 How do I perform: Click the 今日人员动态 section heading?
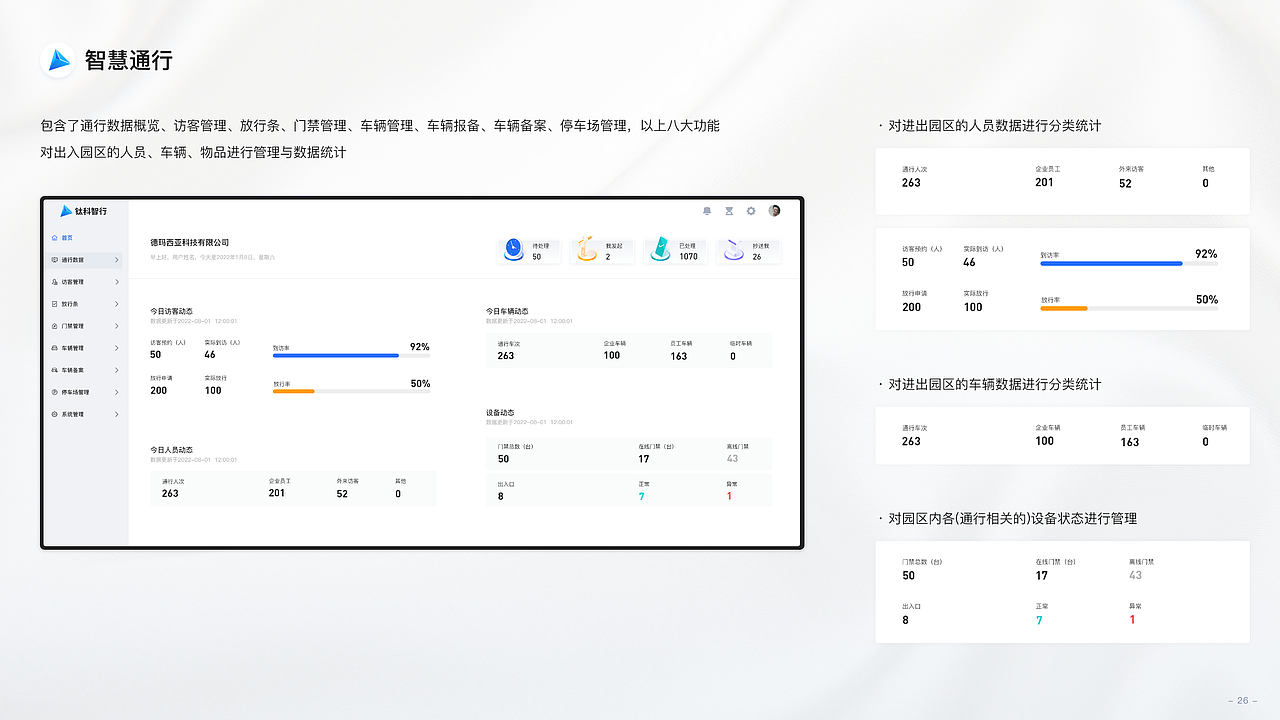pyautogui.click(x=172, y=450)
